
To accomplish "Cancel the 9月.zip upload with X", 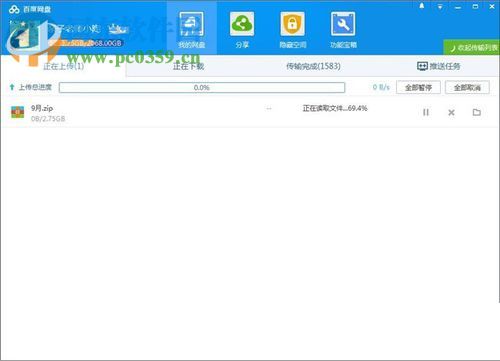I will (x=451, y=113).
